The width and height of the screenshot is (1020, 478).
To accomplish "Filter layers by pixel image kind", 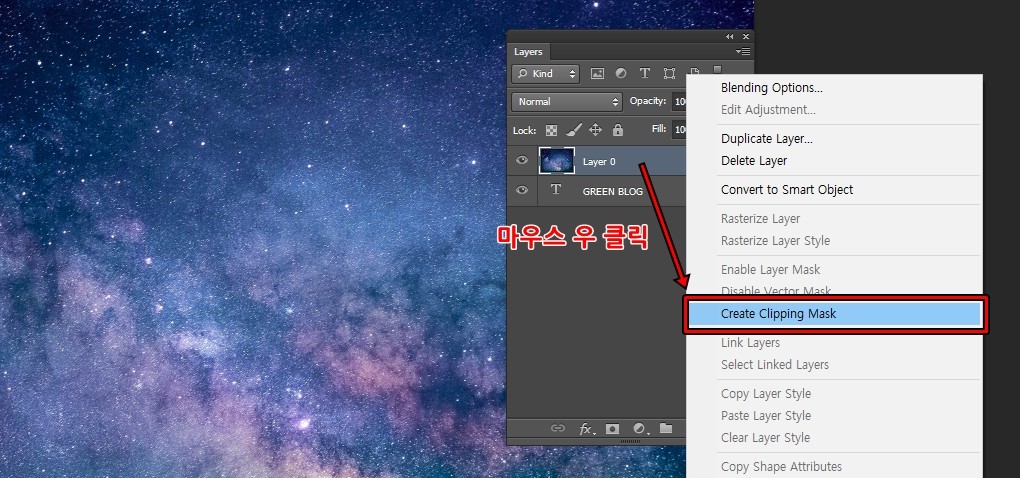I will [x=597, y=73].
